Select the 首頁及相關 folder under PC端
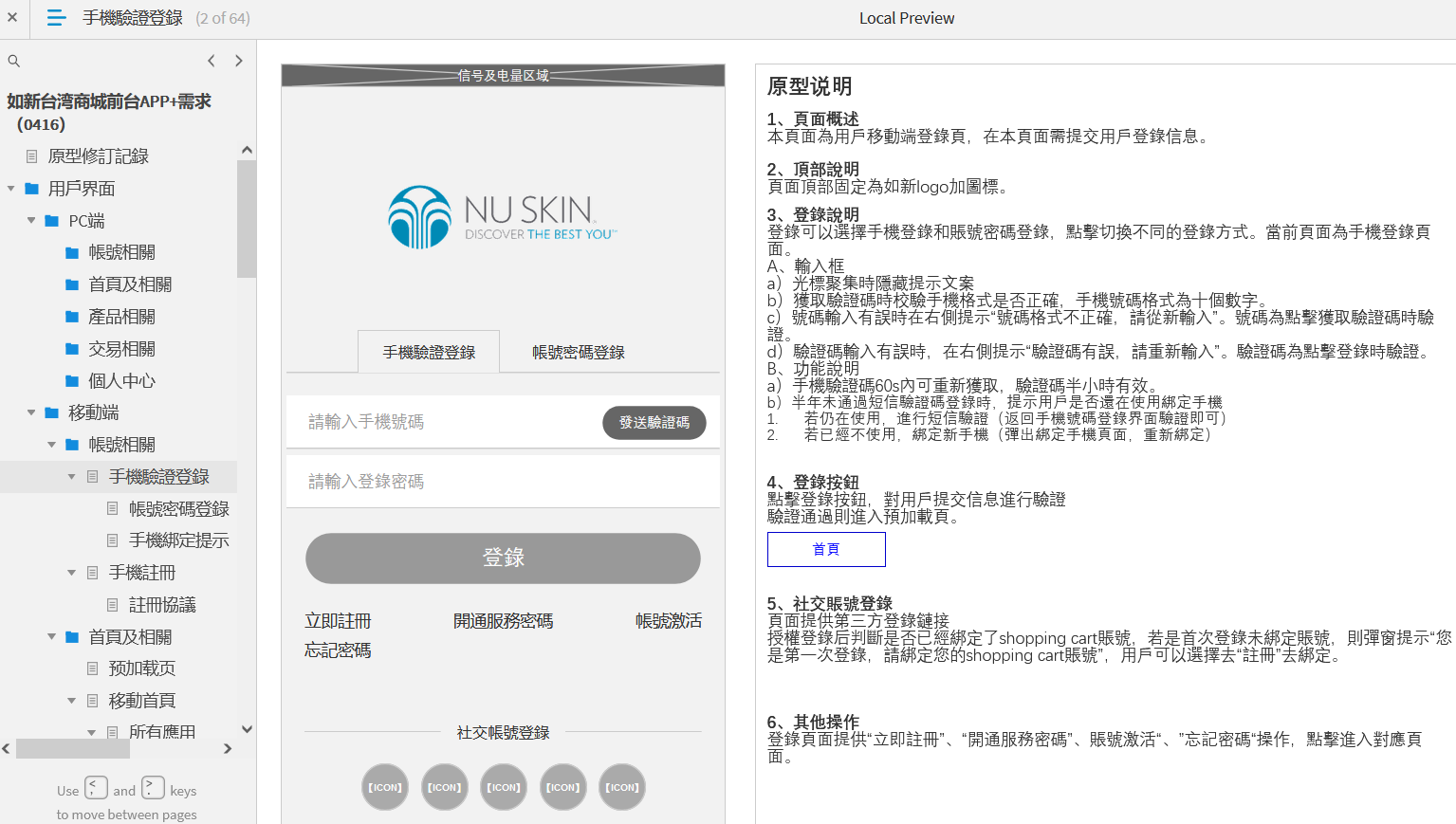Viewport: 1456px width, 824px height. tap(130, 284)
